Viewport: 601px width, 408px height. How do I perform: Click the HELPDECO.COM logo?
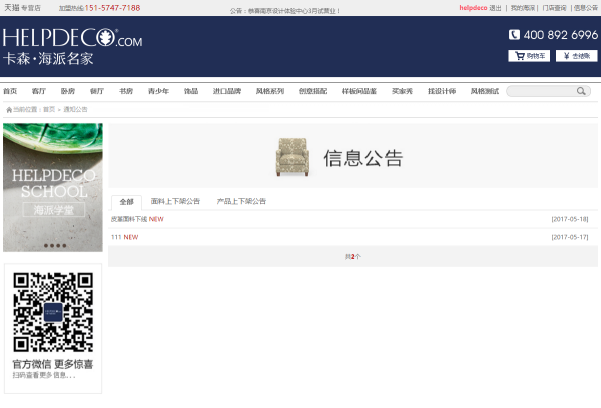(72, 40)
